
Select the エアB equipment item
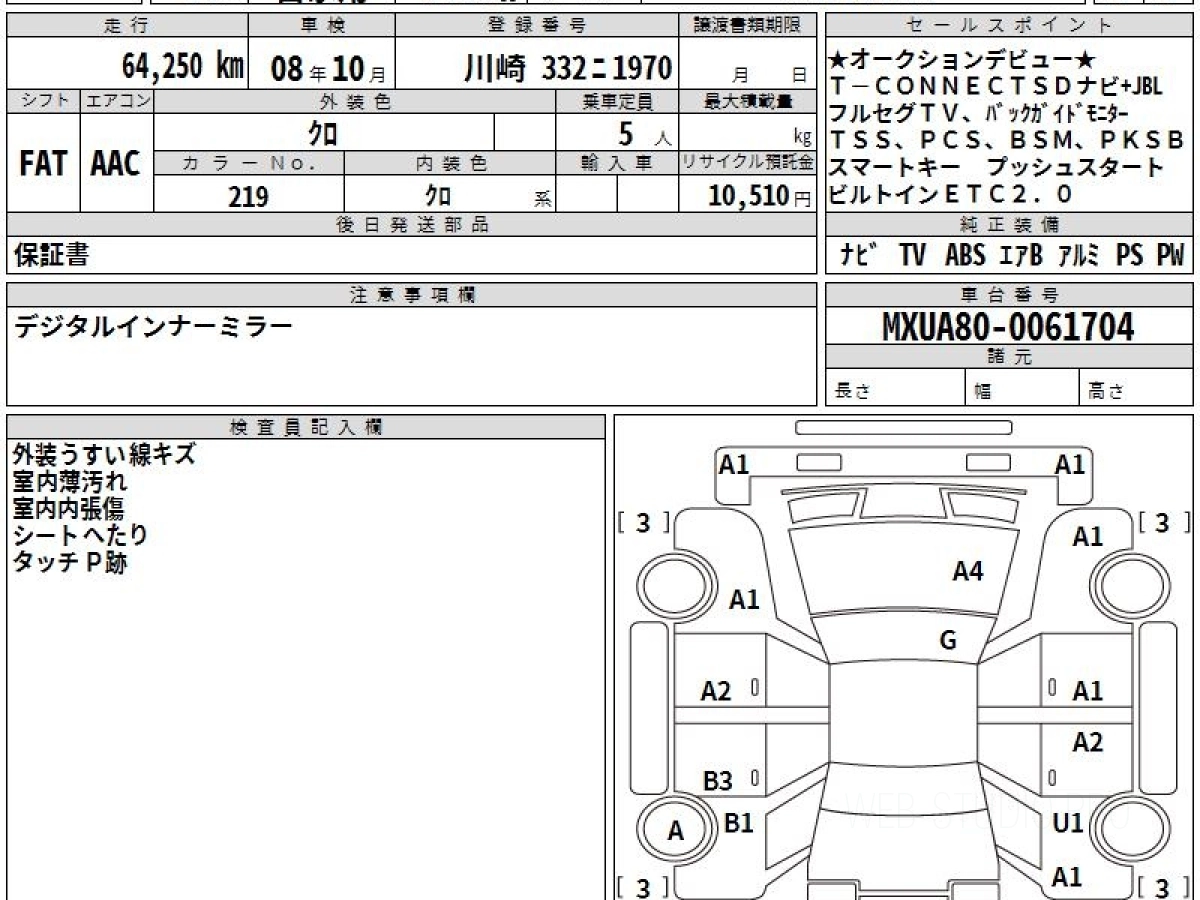point(1021,256)
